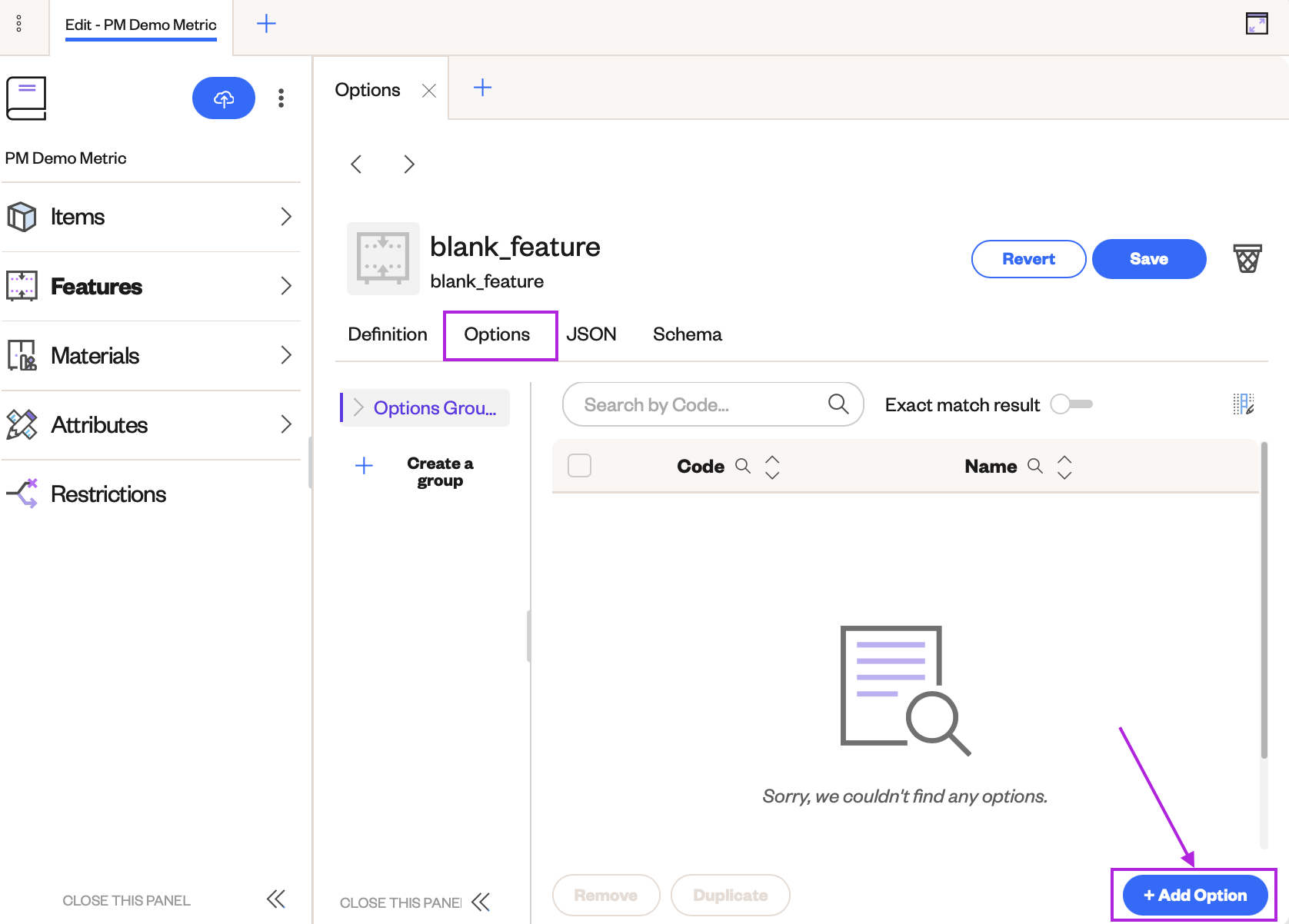Viewport: 1289px width, 924px height.
Task: Focus the Search by Code input
Action: (713, 404)
